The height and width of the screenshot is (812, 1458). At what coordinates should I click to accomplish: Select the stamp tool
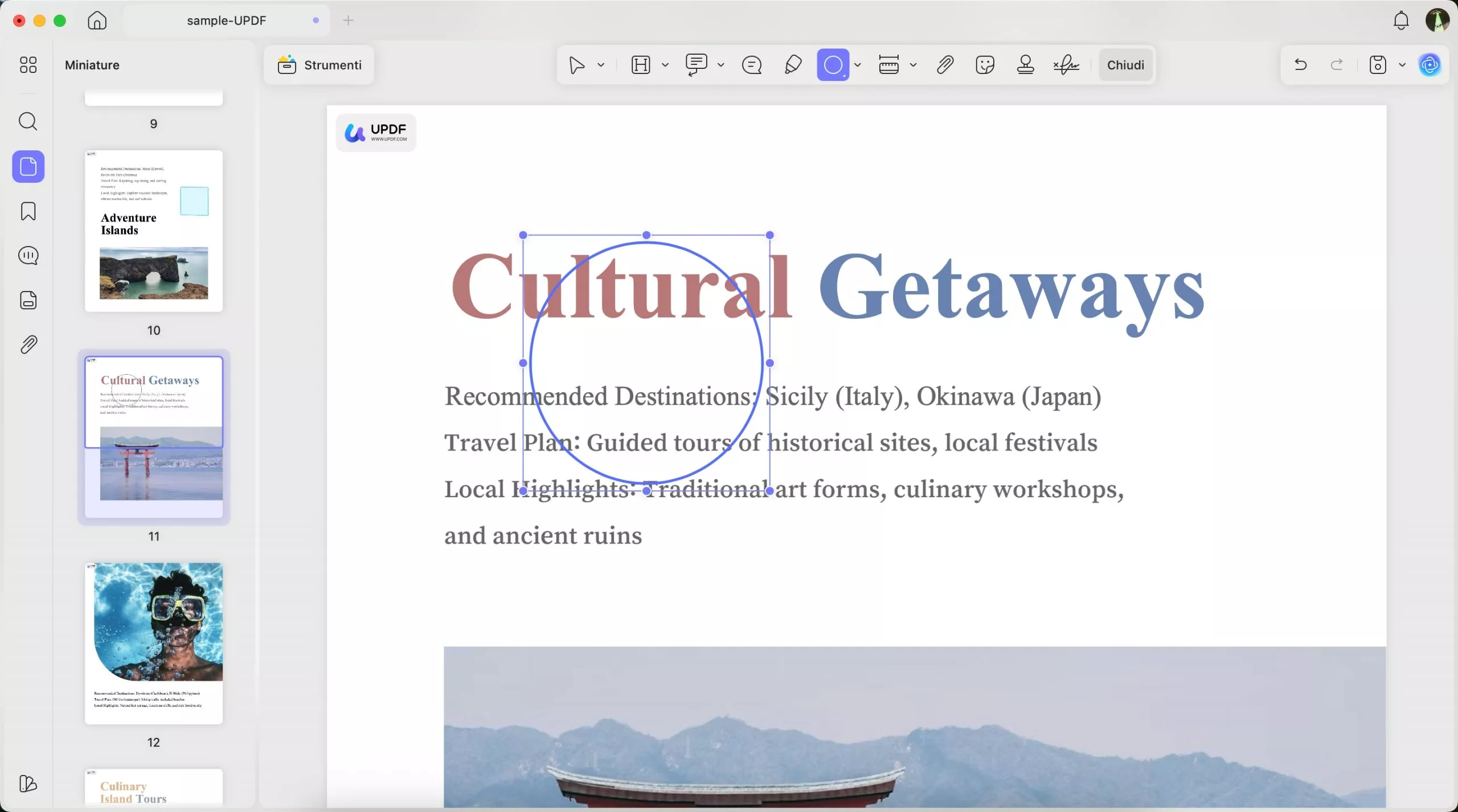click(1025, 64)
